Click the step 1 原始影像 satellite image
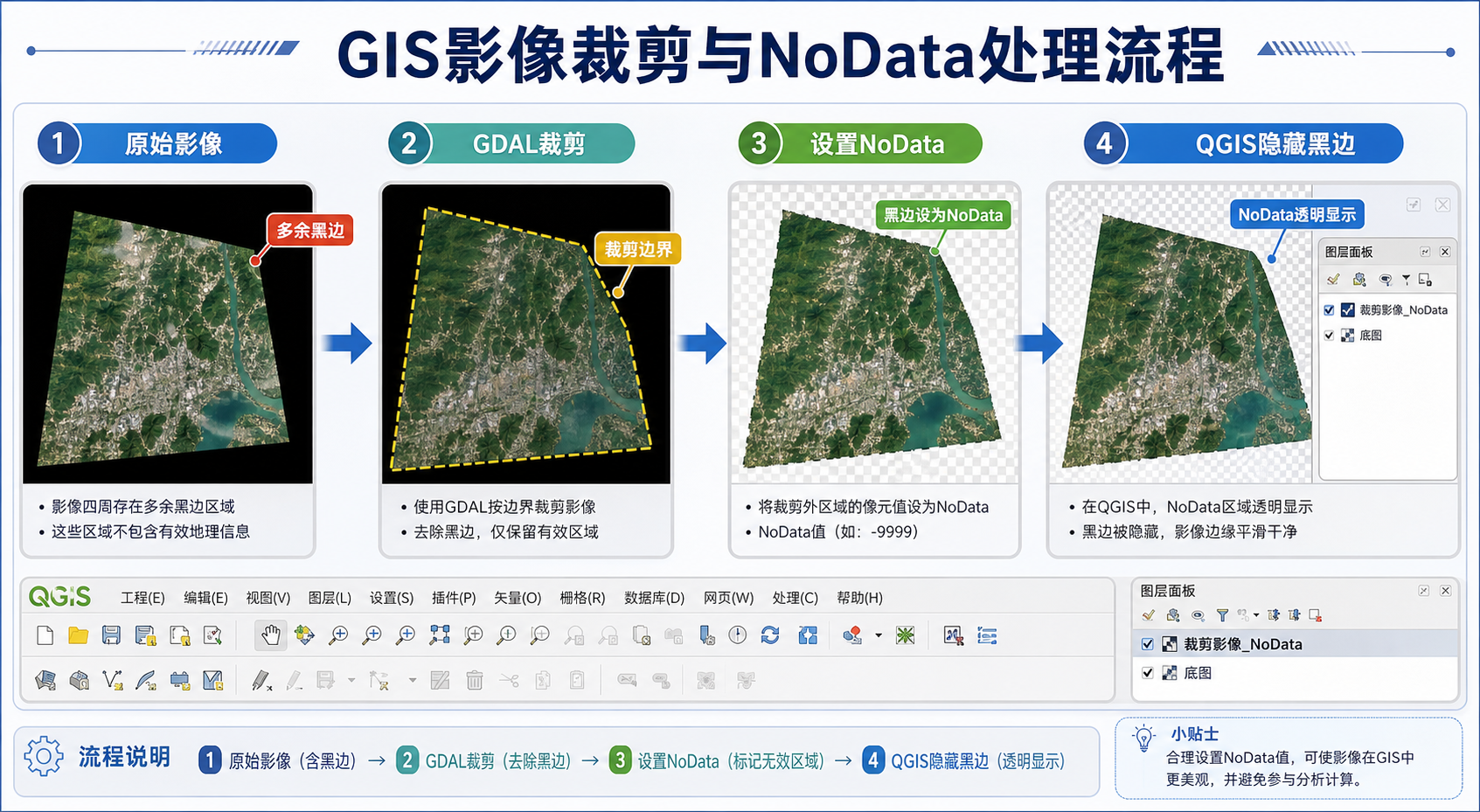This screenshot has width=1480, height=812. [x=167, y=333]
